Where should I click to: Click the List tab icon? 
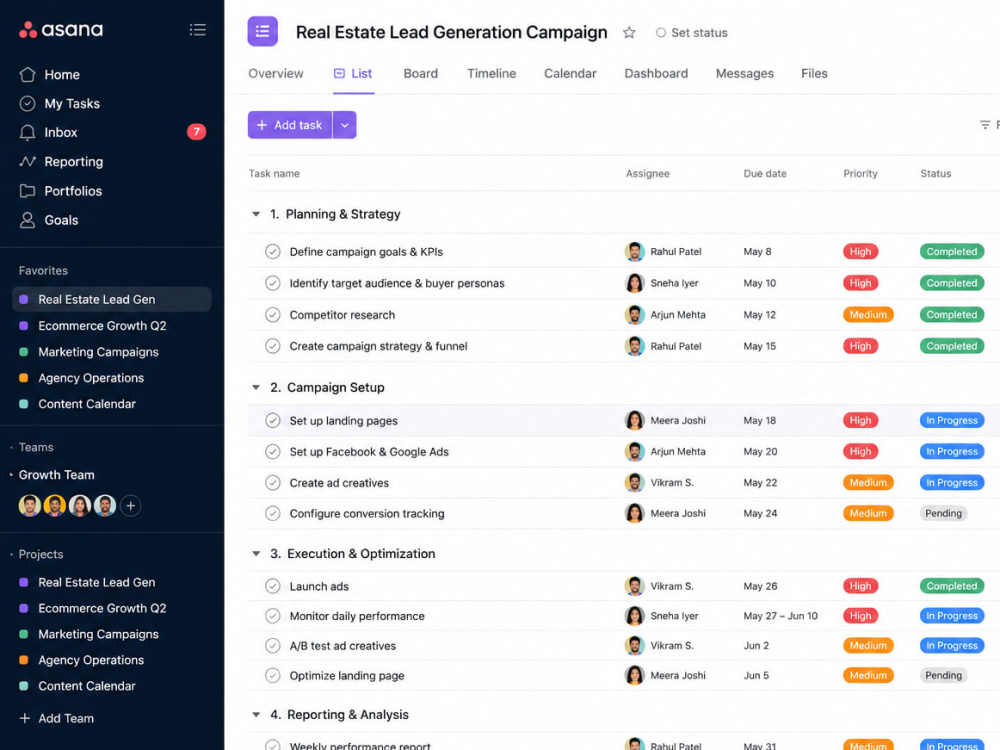click(x=339, y=73)
